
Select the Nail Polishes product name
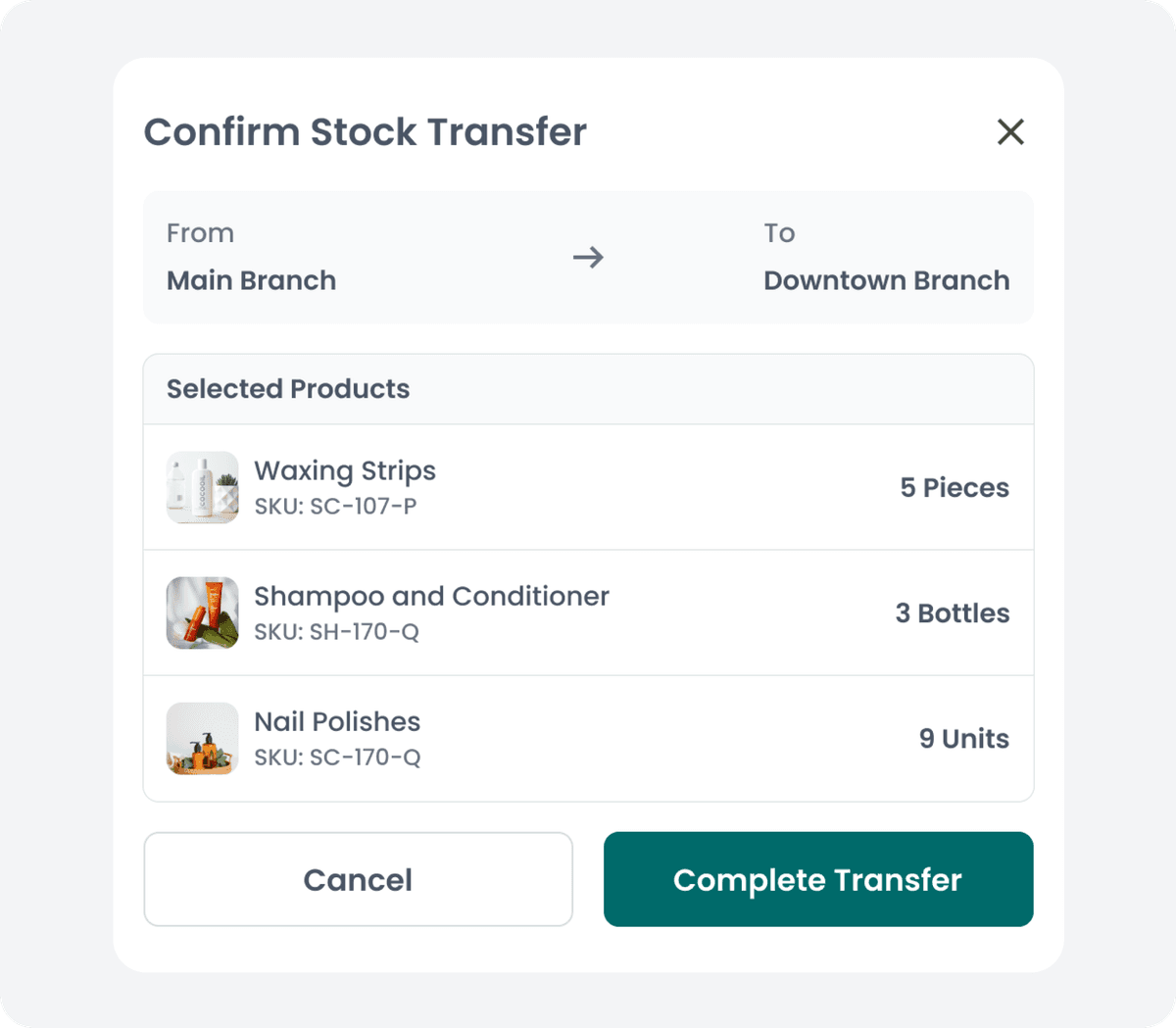pyautogui.click(x=337, y=721)
